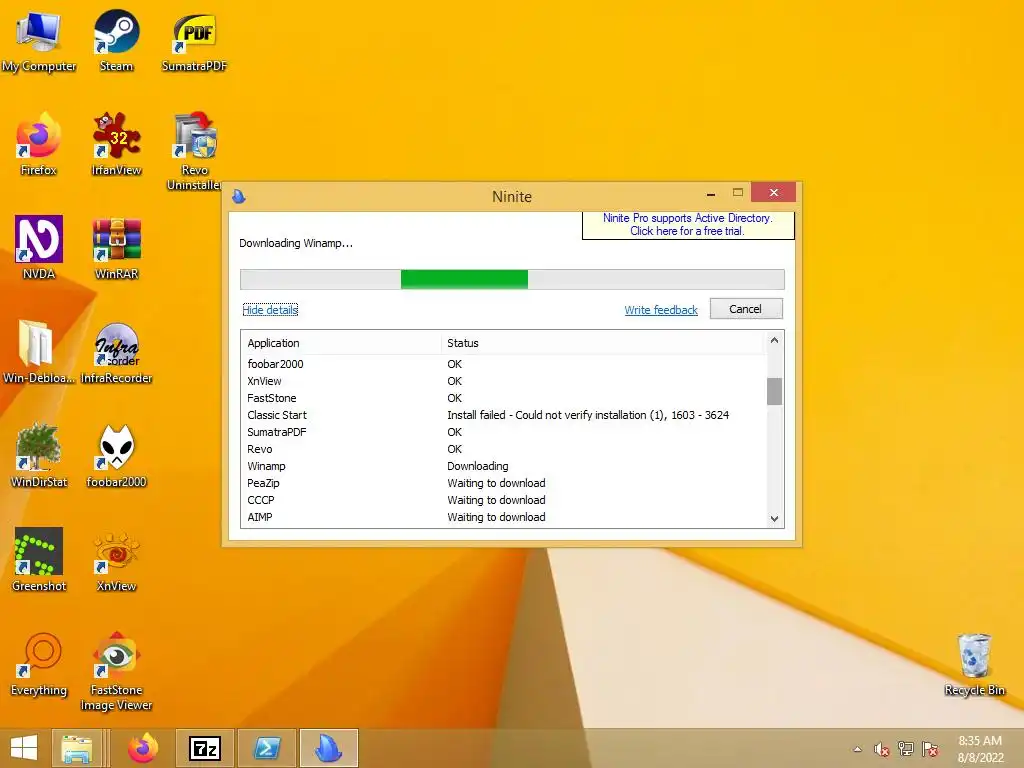Select the CCCP row in list
The height and width of the screenshot is (768, 1024).
tap(503, 500)
